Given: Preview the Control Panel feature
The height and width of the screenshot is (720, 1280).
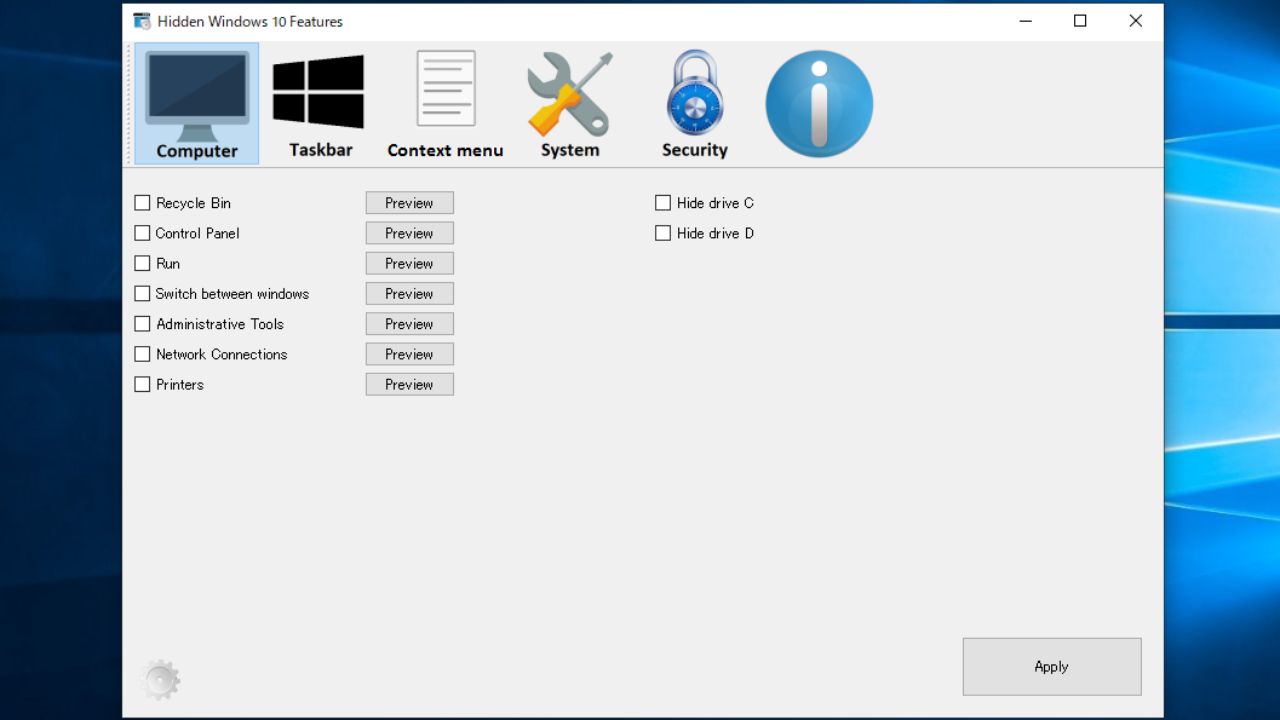Looking at the screenshot, I should (x=410, y=233).
